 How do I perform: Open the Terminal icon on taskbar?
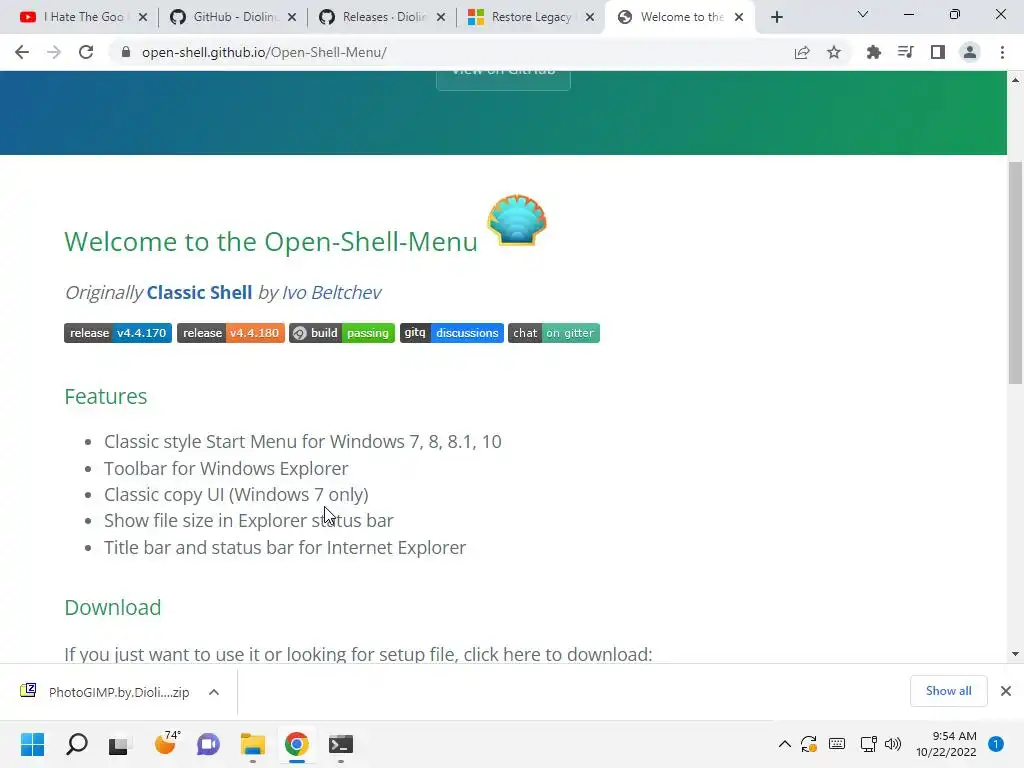pyautogui.click(x=341, y=744)
